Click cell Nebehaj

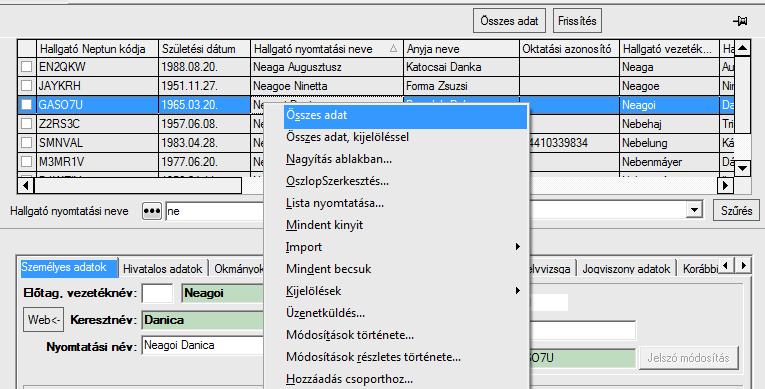(x=670, y=124)
